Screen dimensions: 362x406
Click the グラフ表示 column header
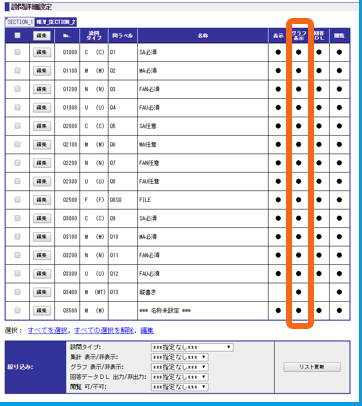299,36
